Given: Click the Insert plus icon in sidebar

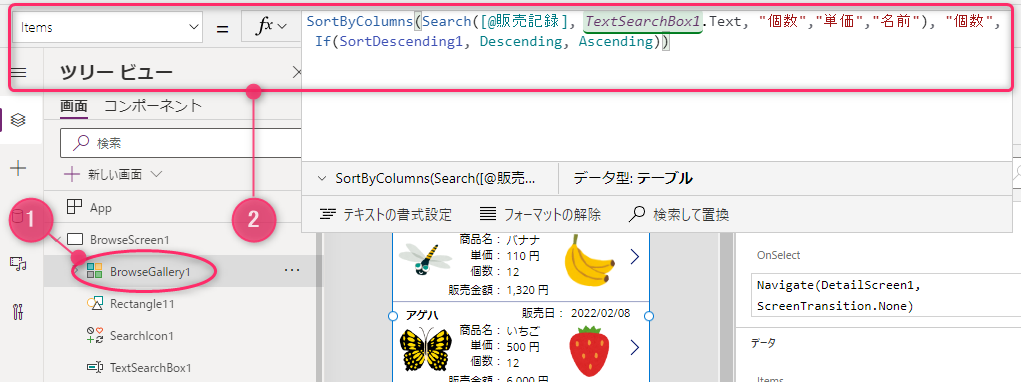Looking at the screenshot, I should pos(19,169).
